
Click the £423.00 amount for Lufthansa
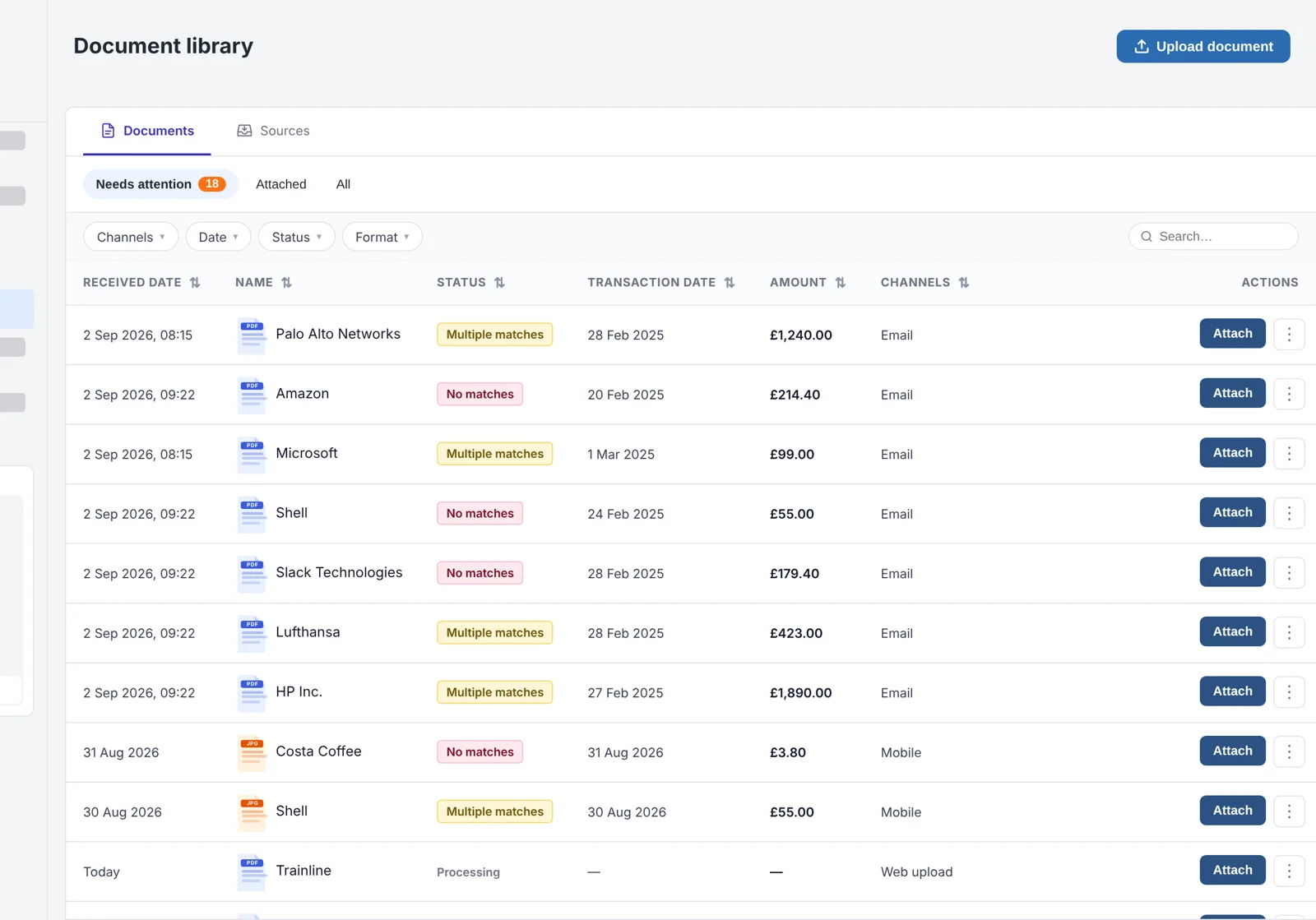point(796,633)
